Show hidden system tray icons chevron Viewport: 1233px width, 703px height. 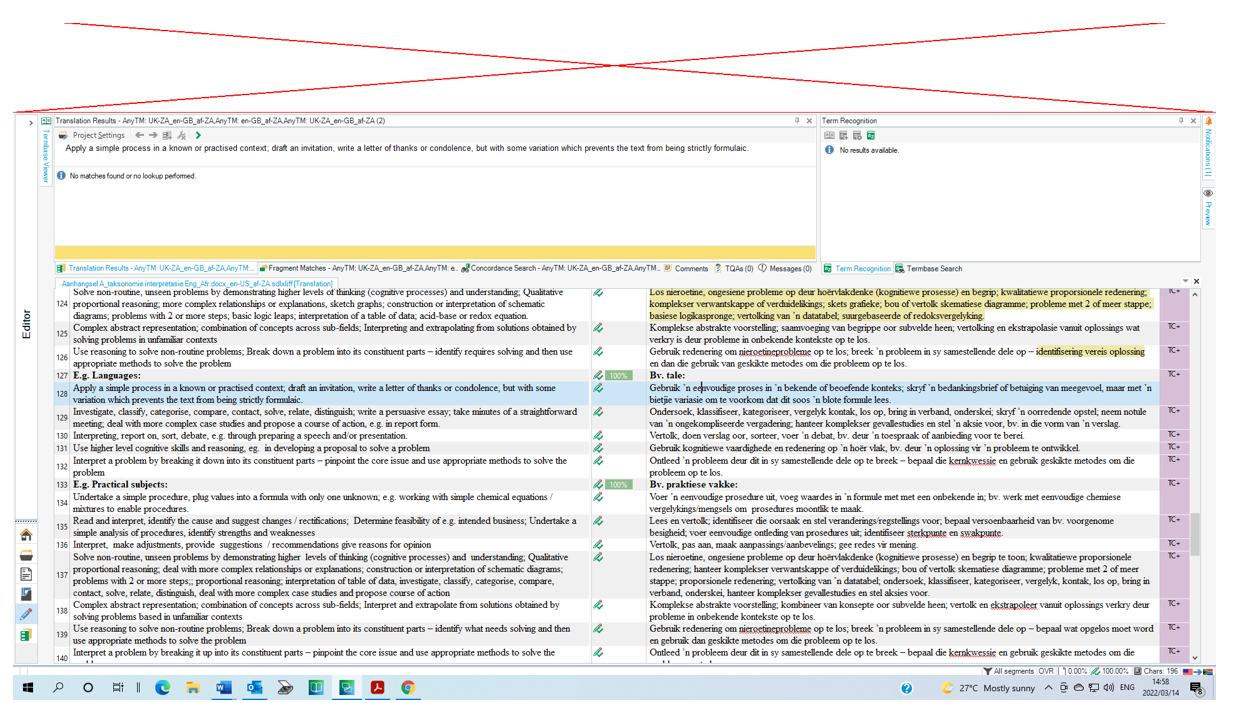pyautogui.click(x=1048, y=688)
